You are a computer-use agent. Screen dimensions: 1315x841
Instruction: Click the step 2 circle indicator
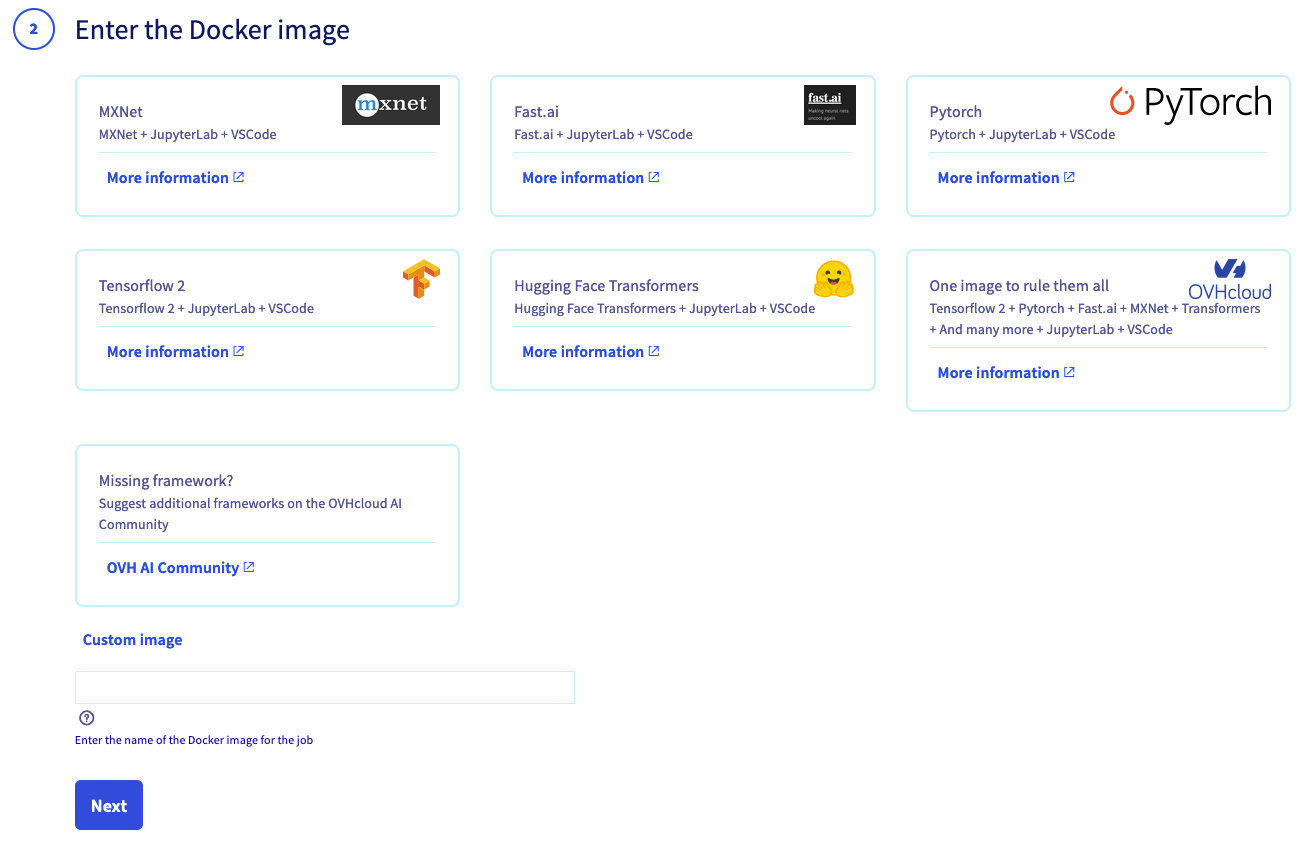[x=33, y=30]
